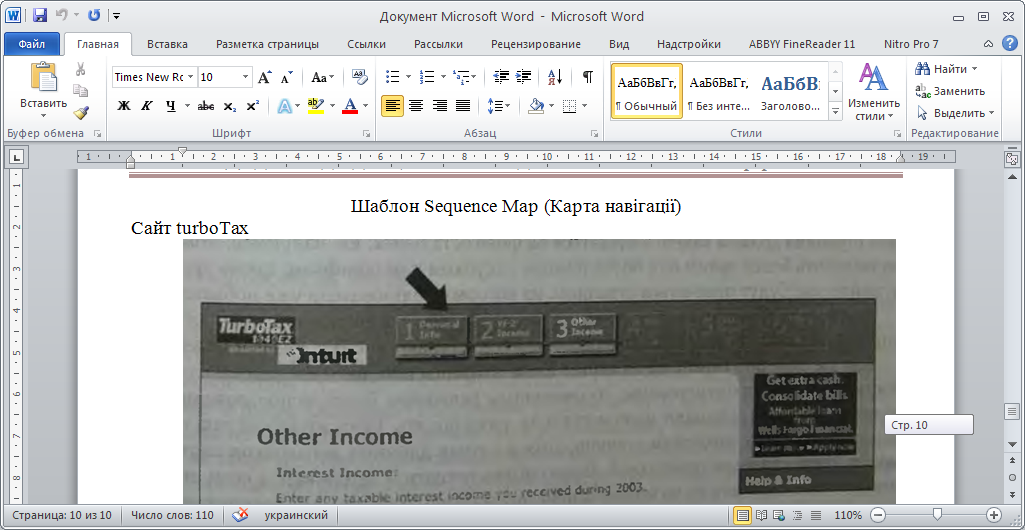Click the Redo/Repeat icon

click(x=93, y=15)
